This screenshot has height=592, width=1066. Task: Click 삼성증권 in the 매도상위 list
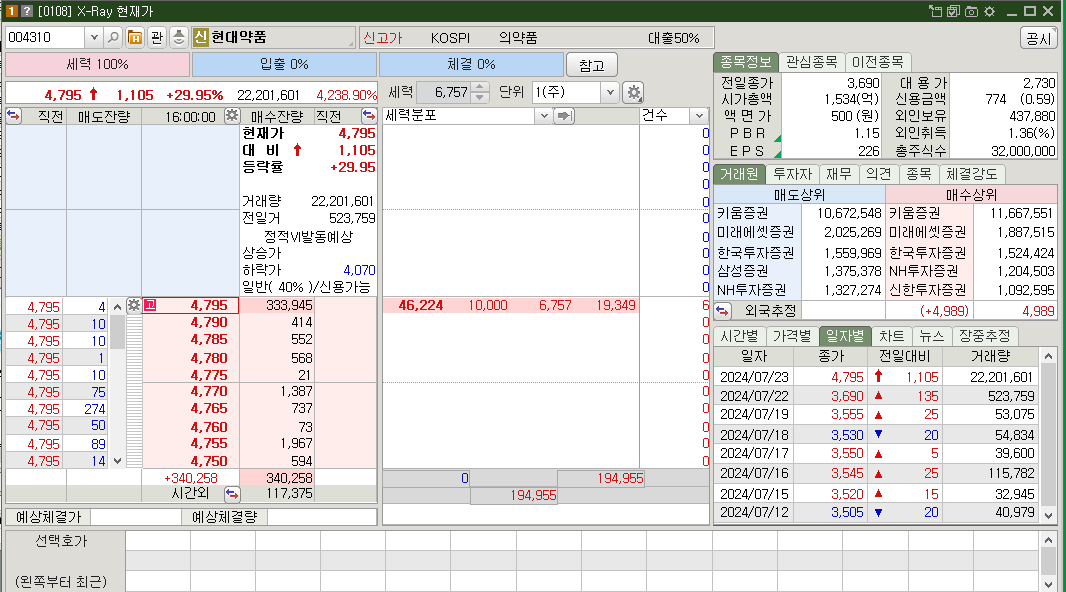click(742, 271)
